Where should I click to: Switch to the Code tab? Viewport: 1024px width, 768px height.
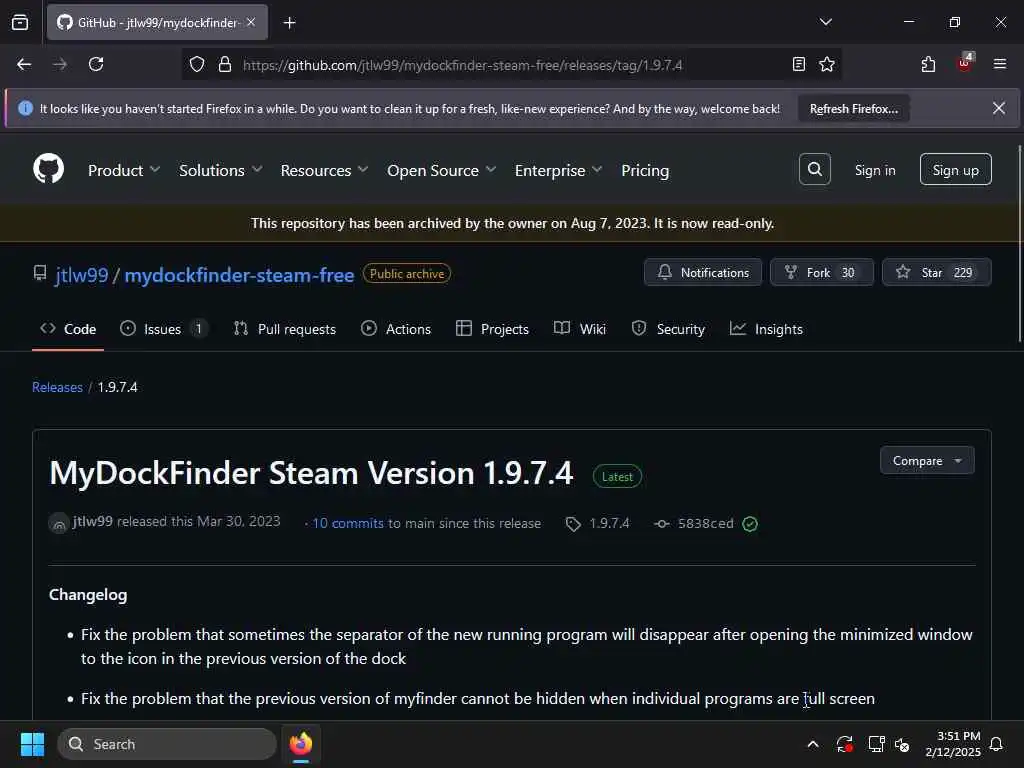68,329
